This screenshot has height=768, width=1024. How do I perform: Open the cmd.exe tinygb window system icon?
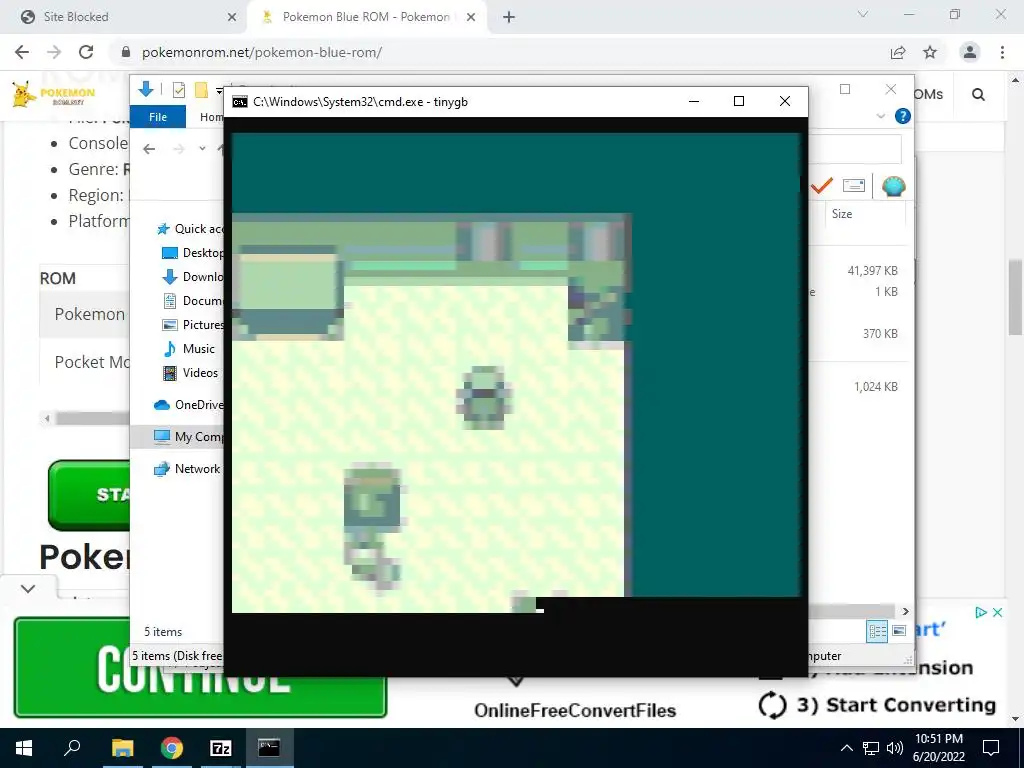240,102
